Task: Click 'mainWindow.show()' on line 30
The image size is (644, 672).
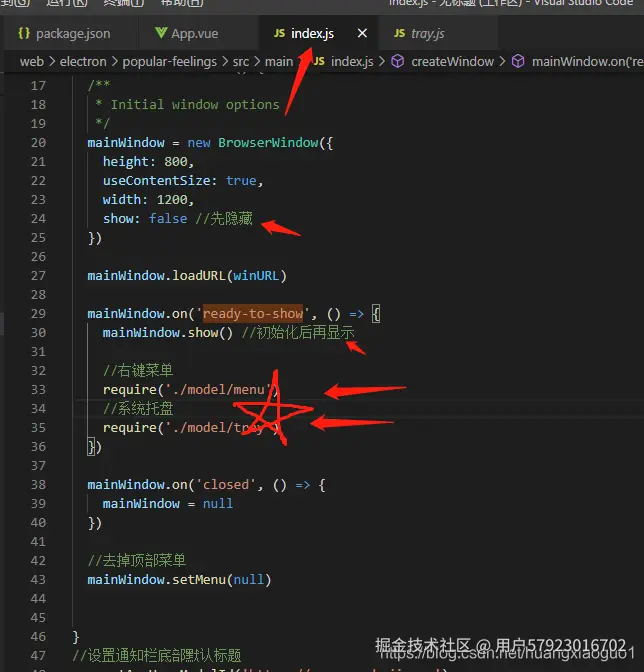Action: pos(168,333)
